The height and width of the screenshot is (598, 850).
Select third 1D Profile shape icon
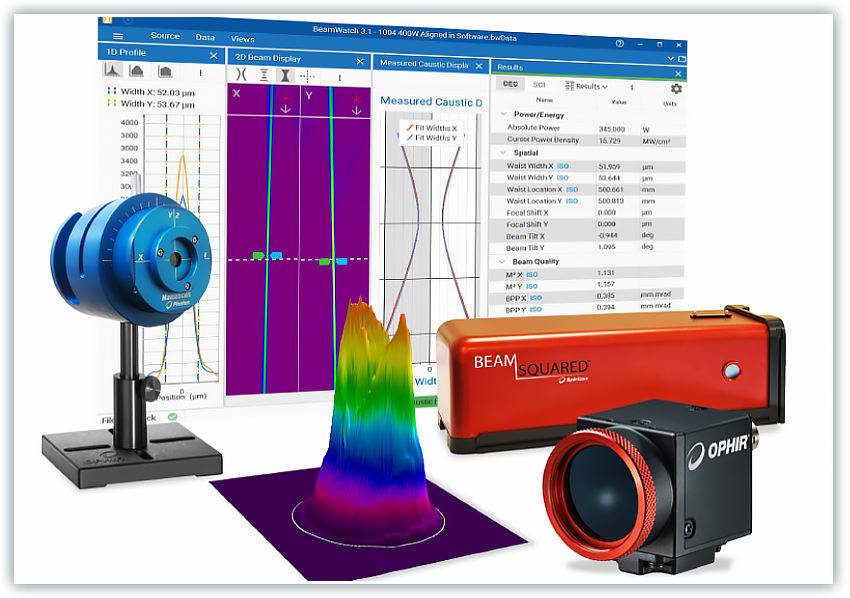click(x=164, y=71)
